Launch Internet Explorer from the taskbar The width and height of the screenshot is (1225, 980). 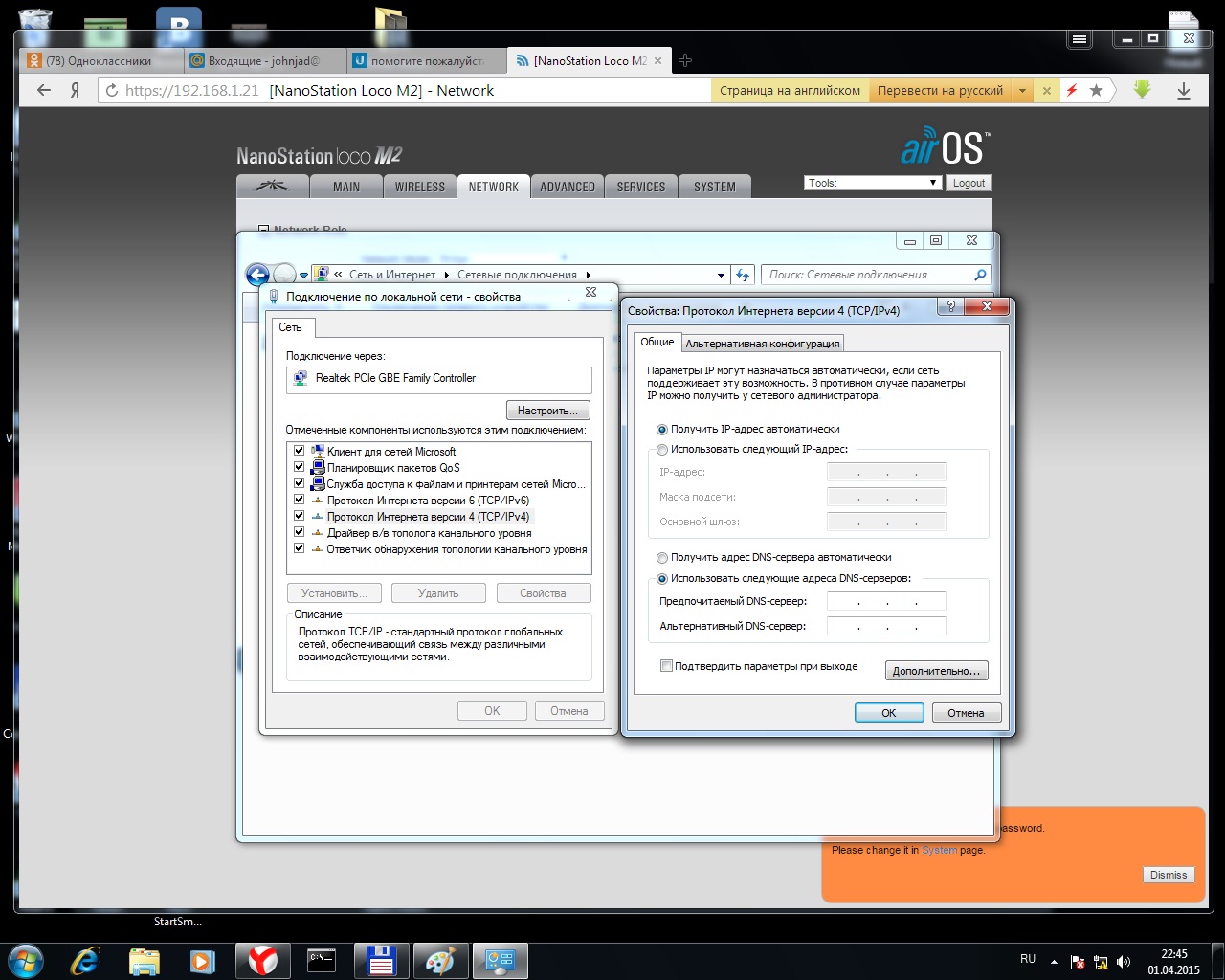[85, 960]
